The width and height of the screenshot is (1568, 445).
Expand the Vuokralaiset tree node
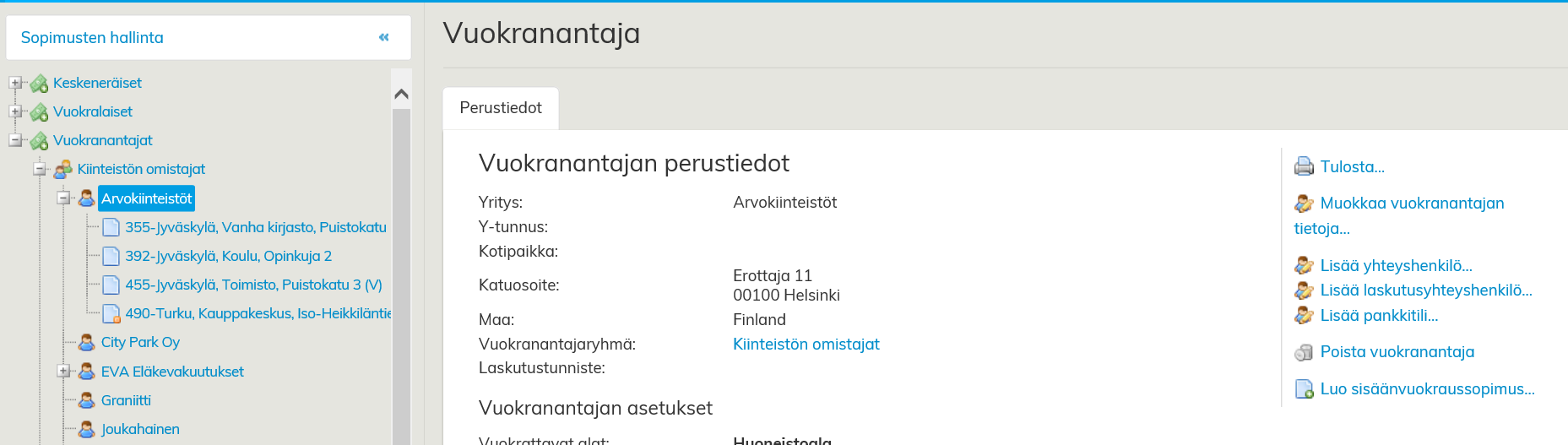coord(15,111)
